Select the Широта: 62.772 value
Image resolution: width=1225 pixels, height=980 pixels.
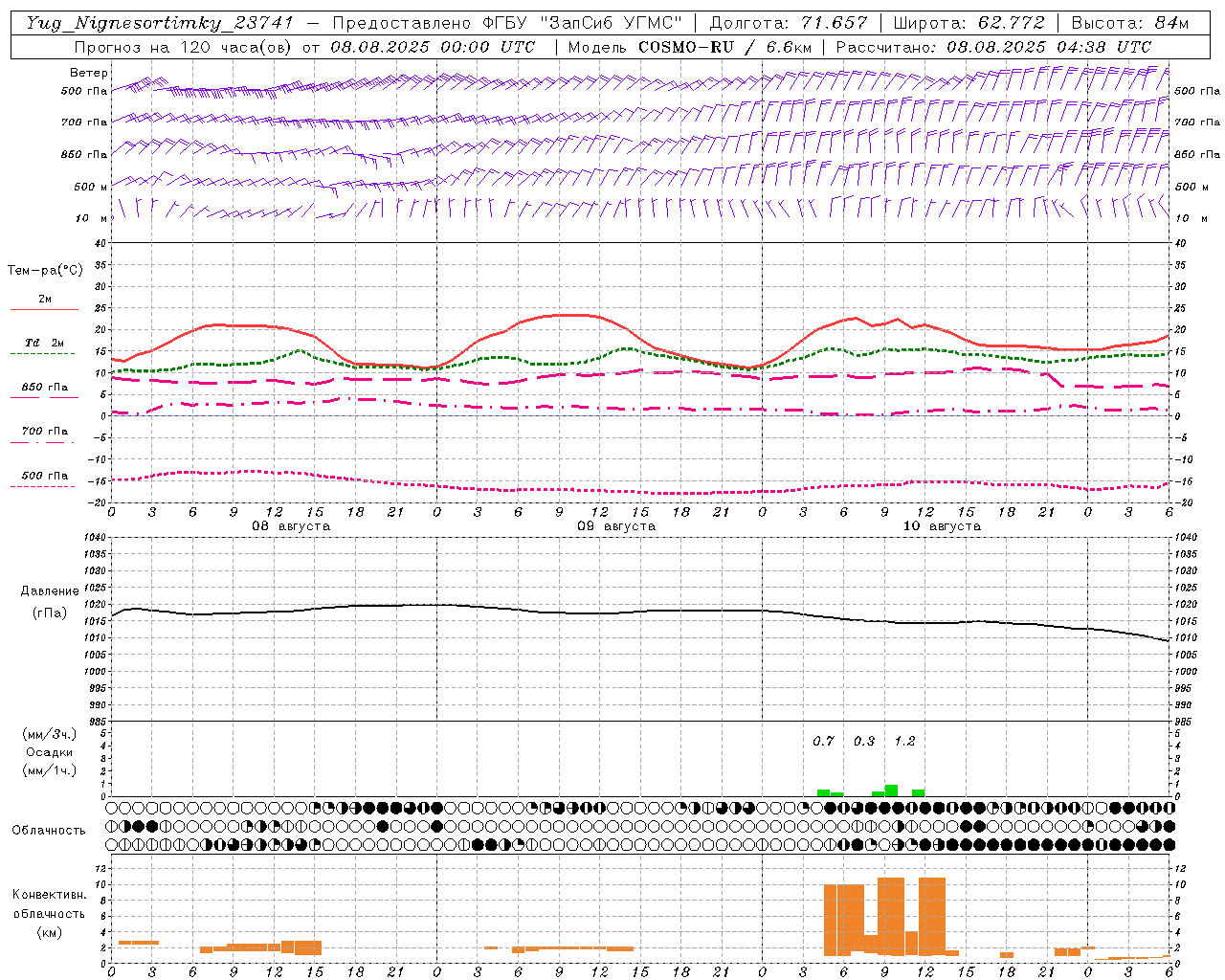tap(968, 23)
